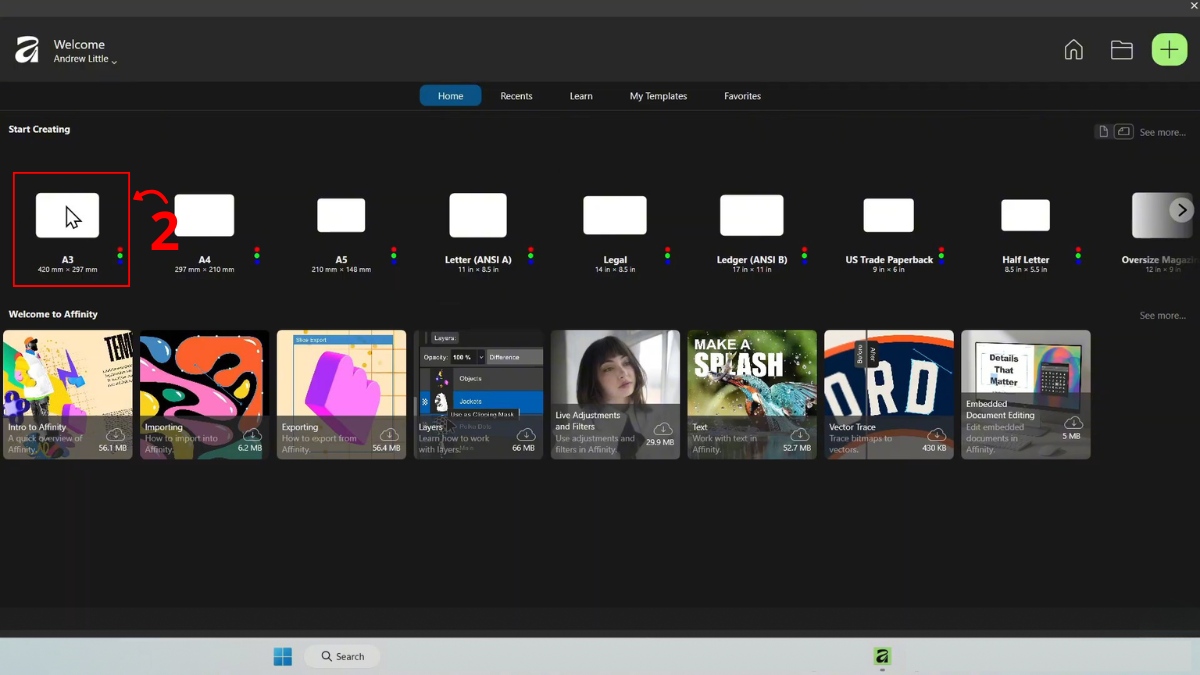Download the Layers sample file
The width and height of the screenshot is (1200, 675).
[525, 434]
